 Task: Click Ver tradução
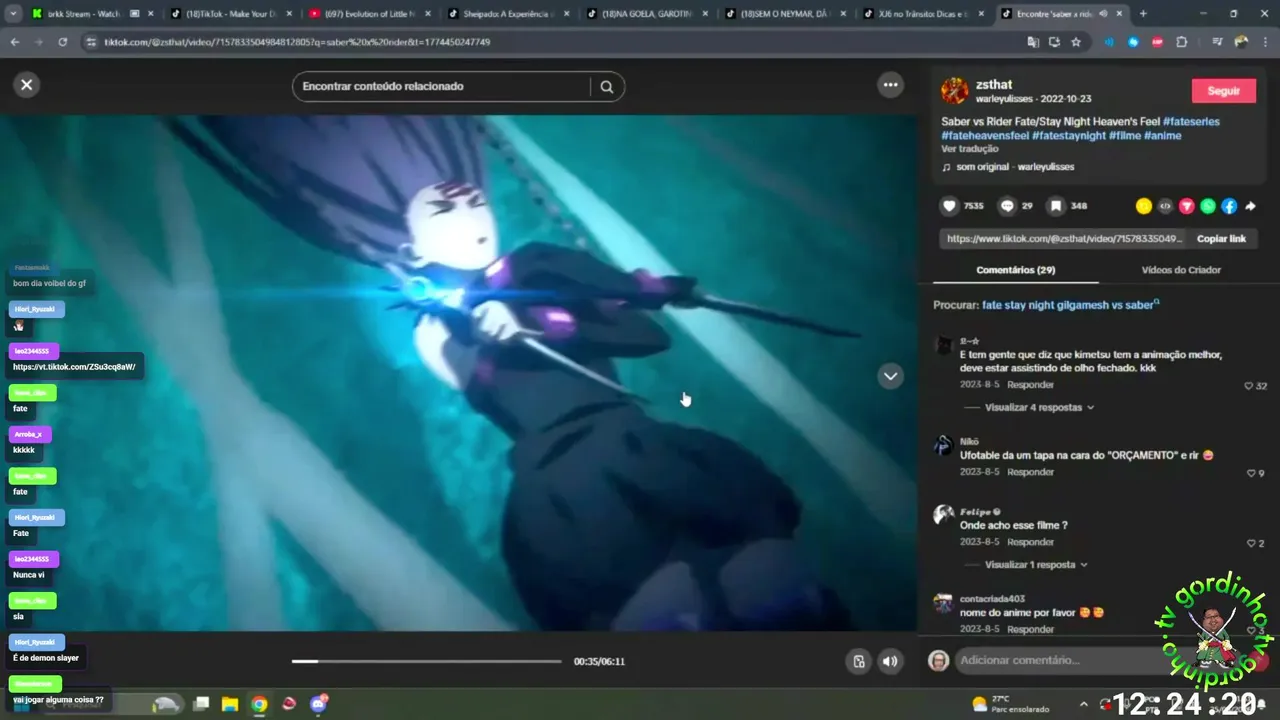969,149
